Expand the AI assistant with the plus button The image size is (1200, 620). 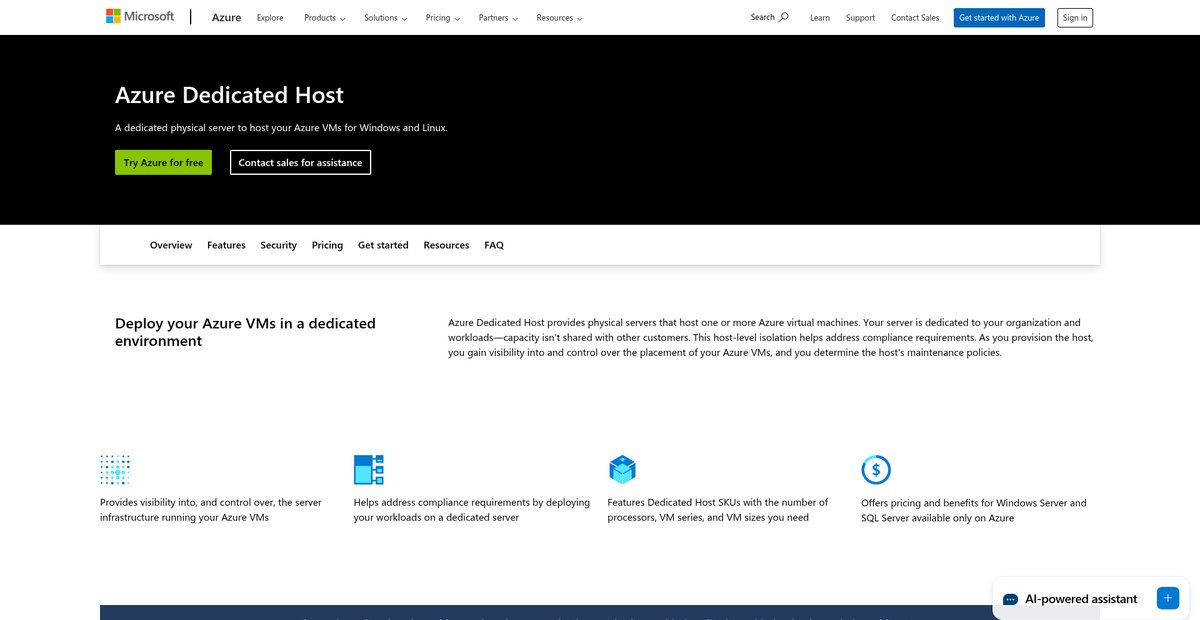(x=1168, y=598)
